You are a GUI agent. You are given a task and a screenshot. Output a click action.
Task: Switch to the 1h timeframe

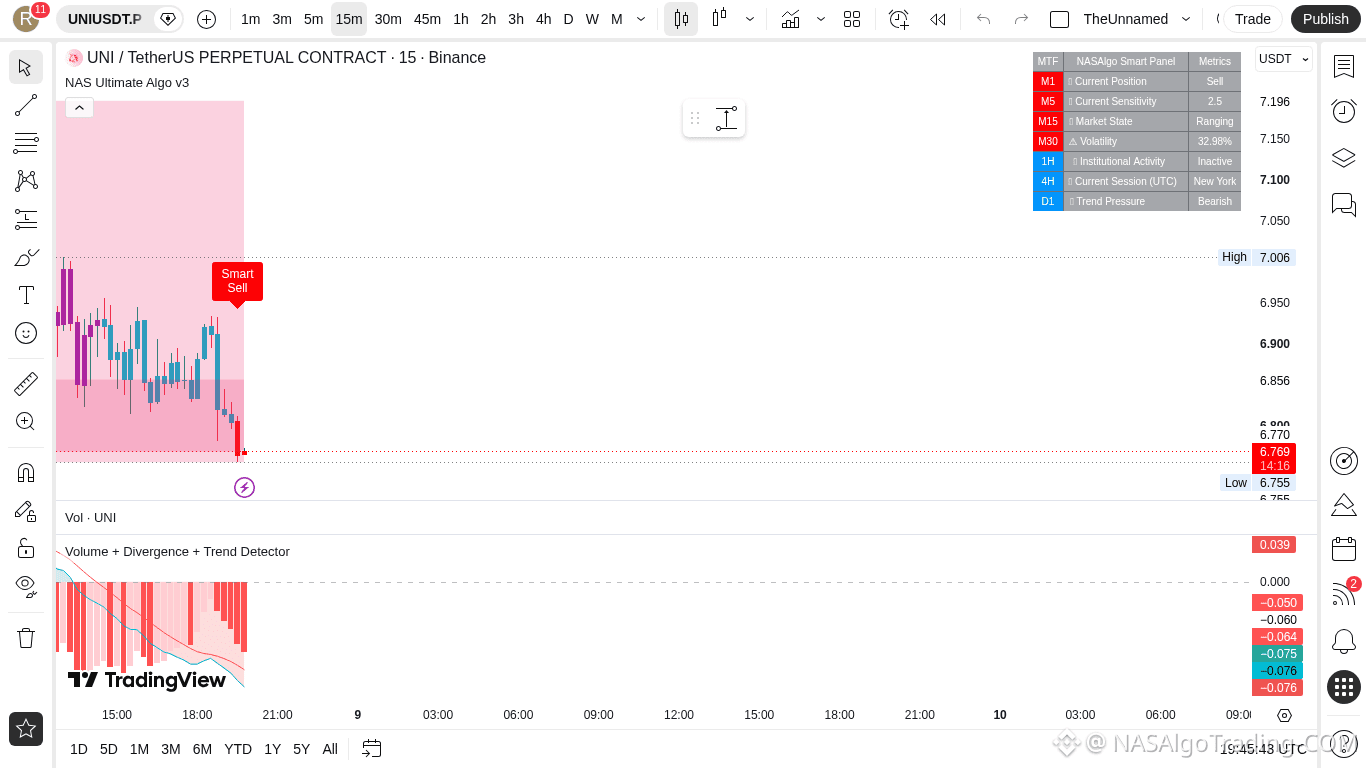click(461, 19)
